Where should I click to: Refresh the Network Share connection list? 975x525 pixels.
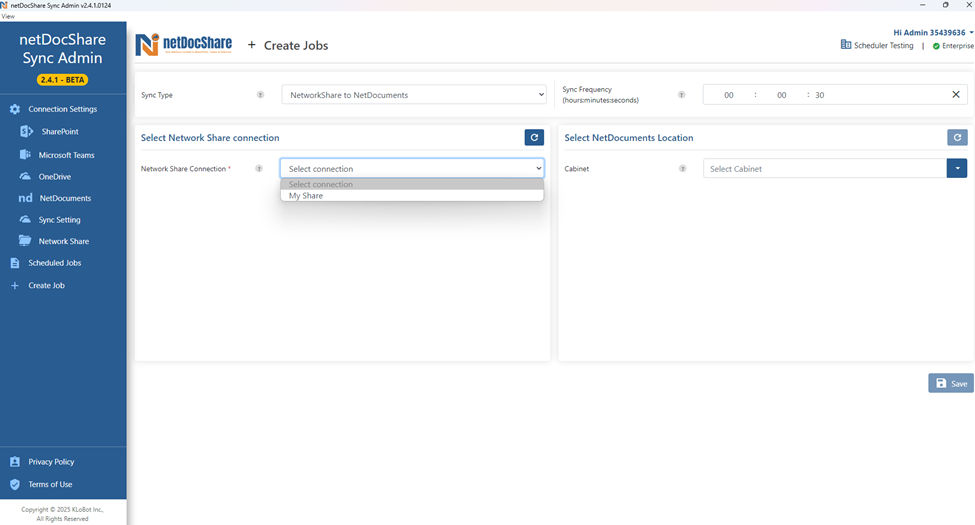(x=534, y=137)
